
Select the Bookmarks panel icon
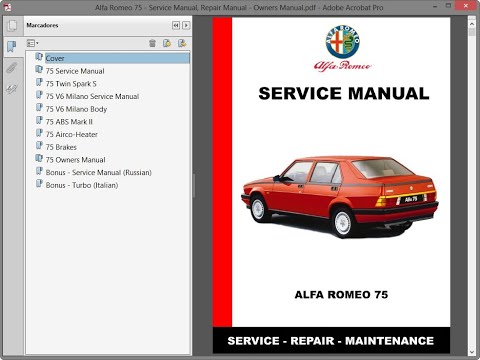click(12, 47)
